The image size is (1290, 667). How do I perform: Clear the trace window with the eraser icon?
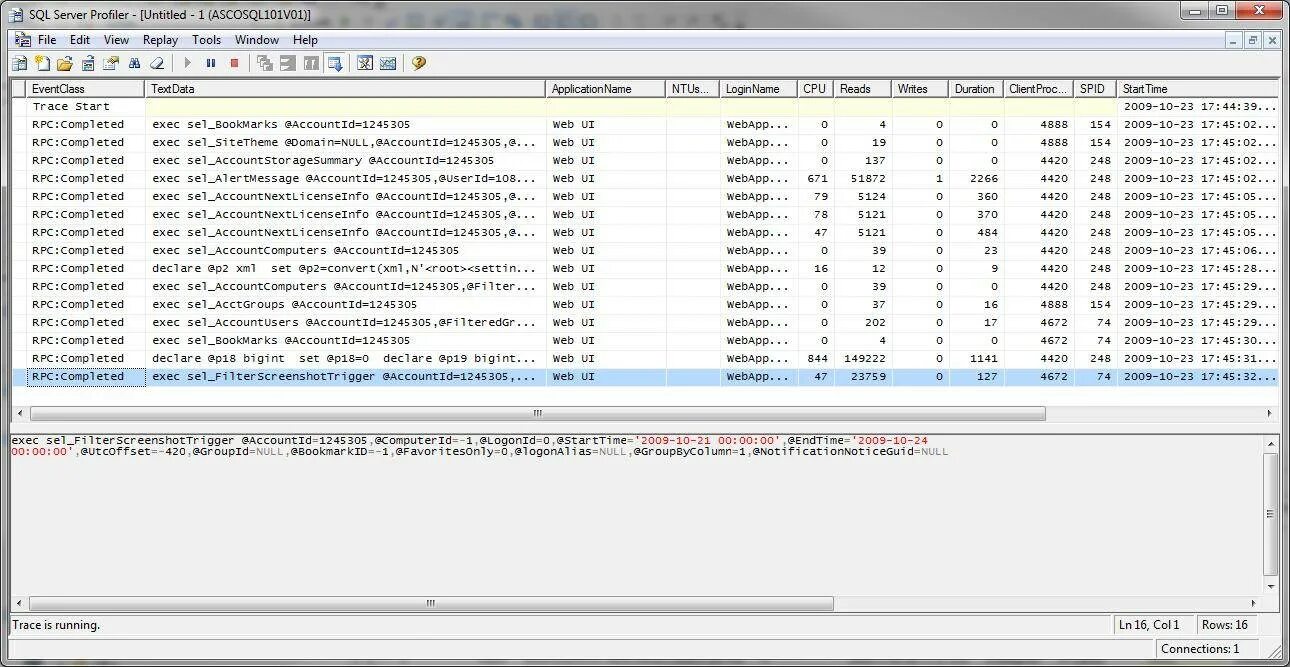(158, 62)
